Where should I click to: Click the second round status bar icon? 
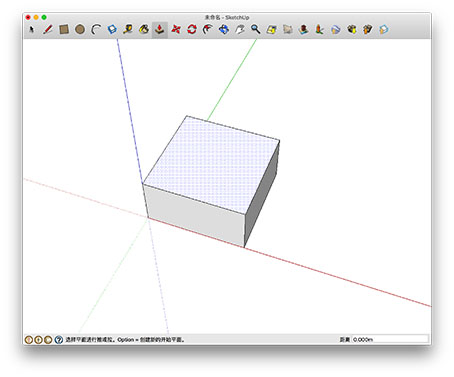38,340
